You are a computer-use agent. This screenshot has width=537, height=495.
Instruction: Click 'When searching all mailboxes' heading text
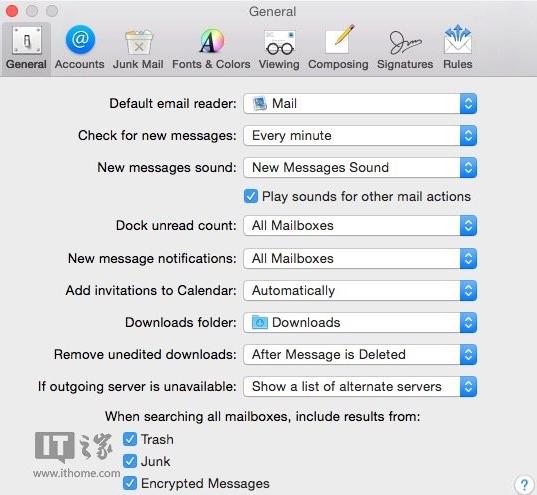tap(263, 417)
